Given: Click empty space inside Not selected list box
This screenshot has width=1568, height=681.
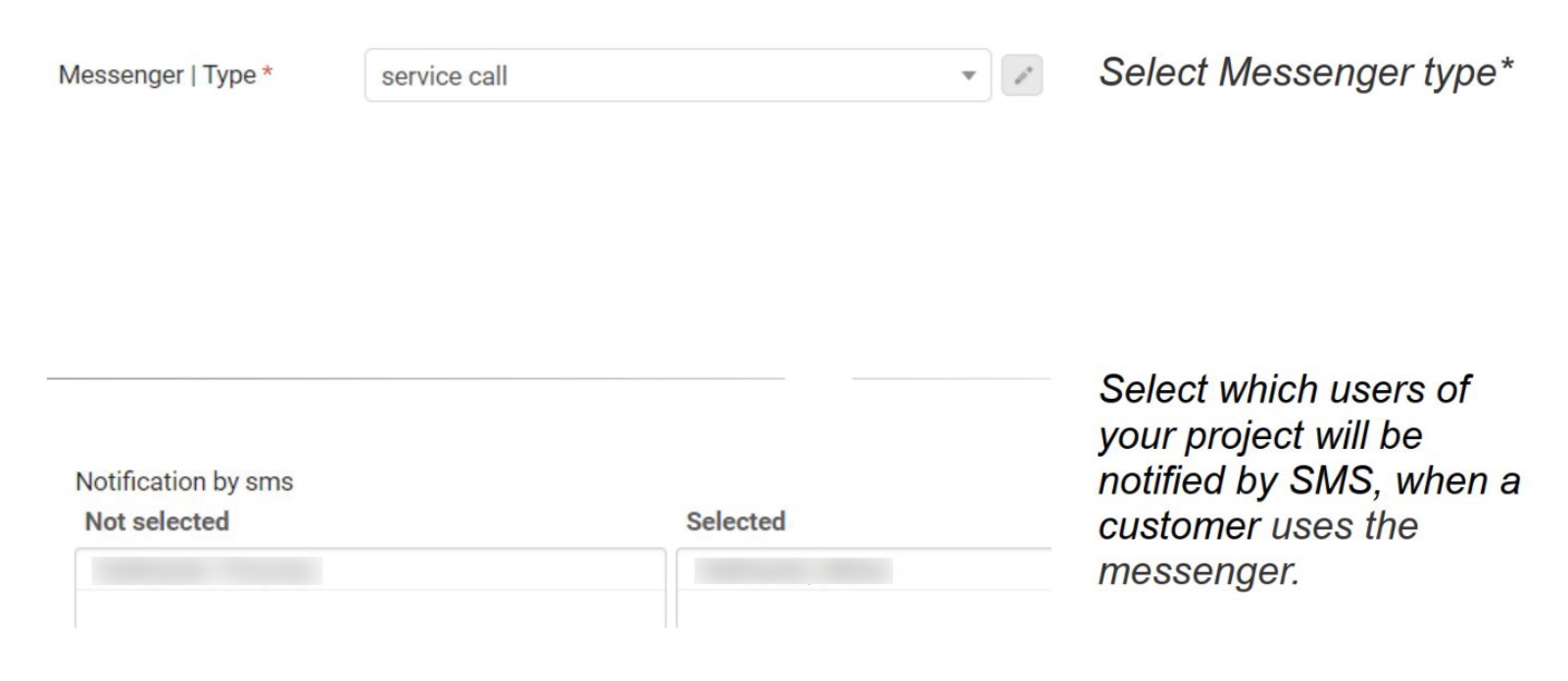Looking at the screenshot, I should pyautogui.click(x=370, y=609).
